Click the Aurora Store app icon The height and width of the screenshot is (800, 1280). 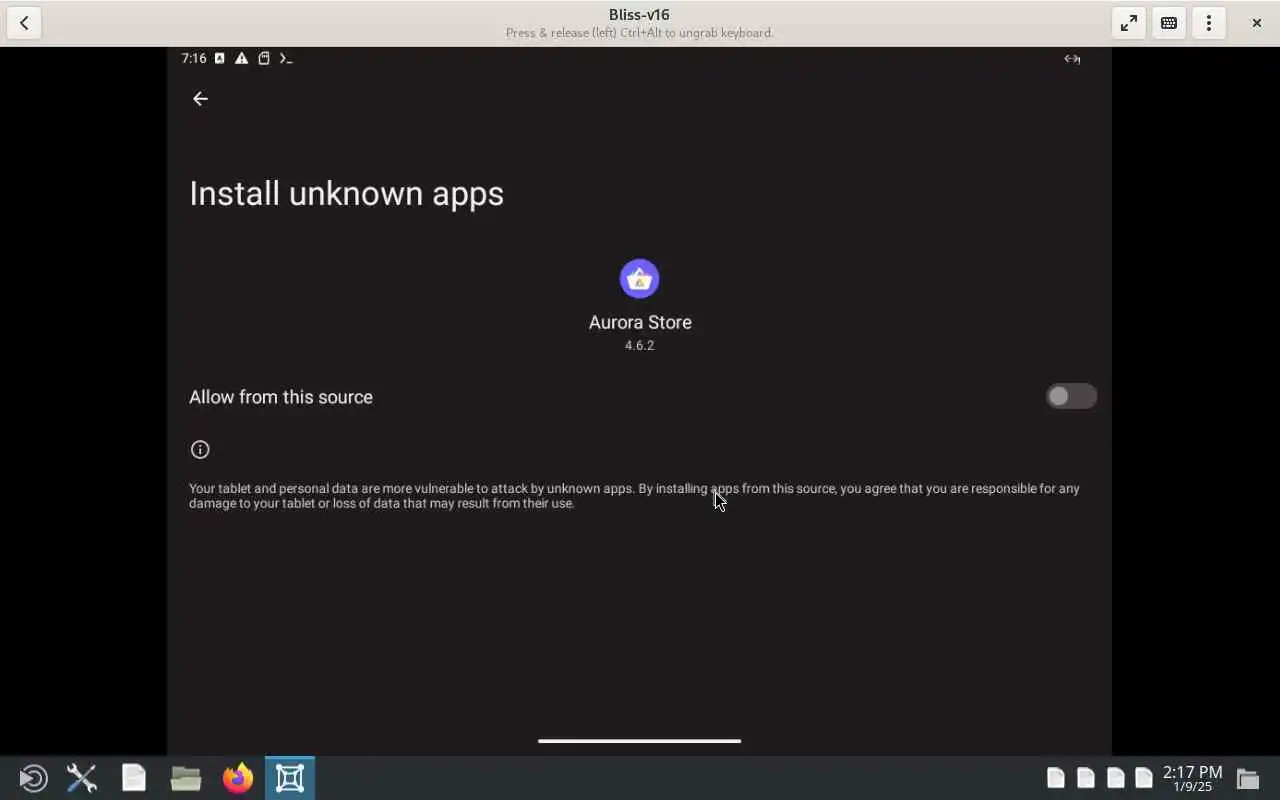(x=639, y=279)
